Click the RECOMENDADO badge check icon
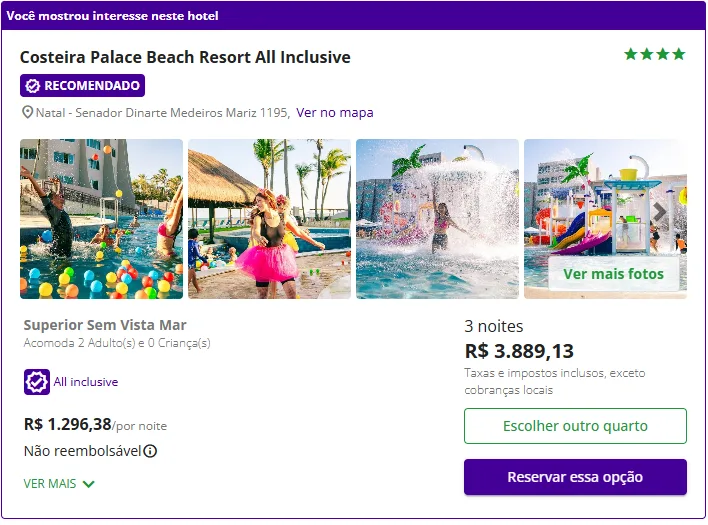708x525 pixels. tap(33, 86)
